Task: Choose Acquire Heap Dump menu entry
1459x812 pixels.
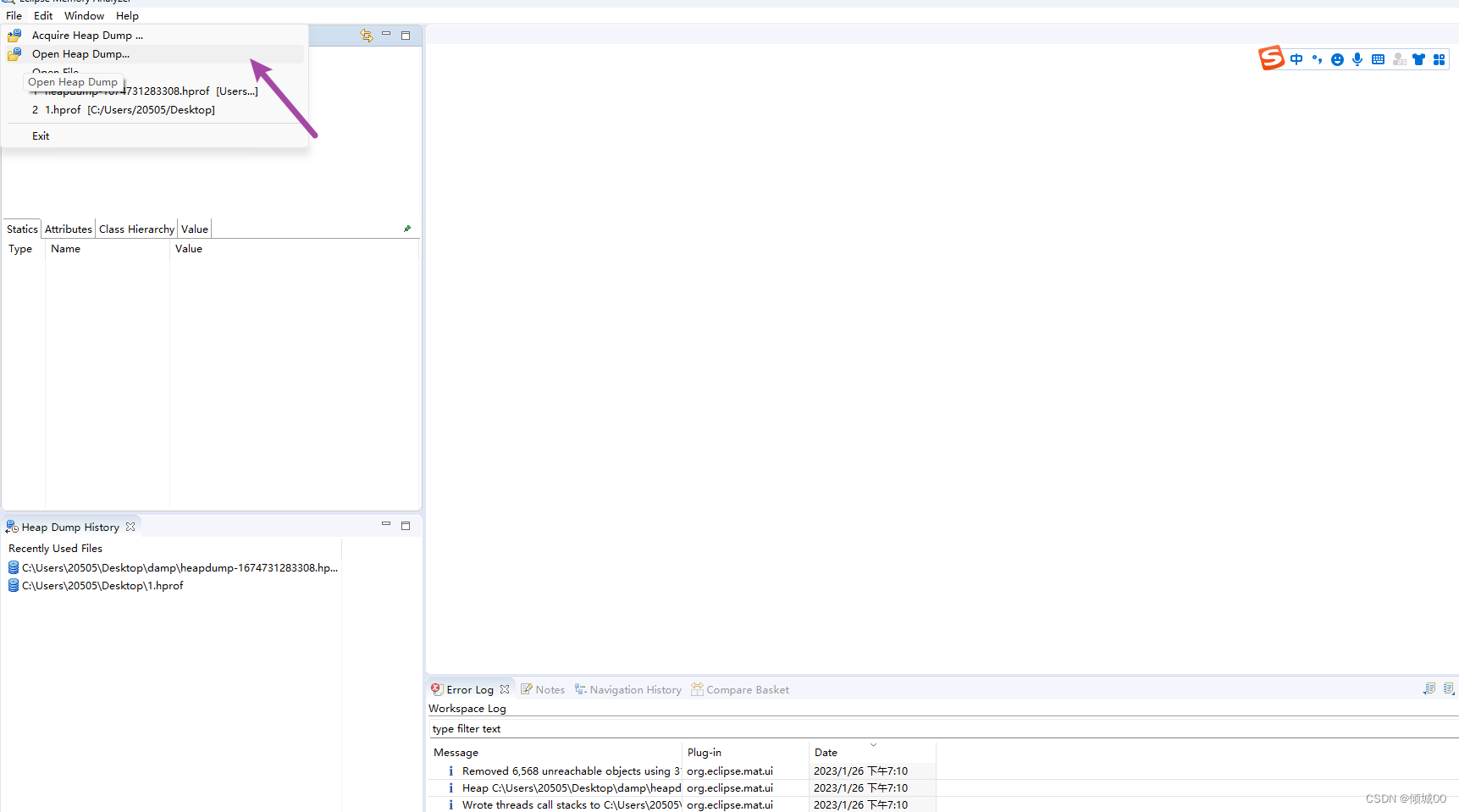Action: pyautogui.click(x=87, y=36)
